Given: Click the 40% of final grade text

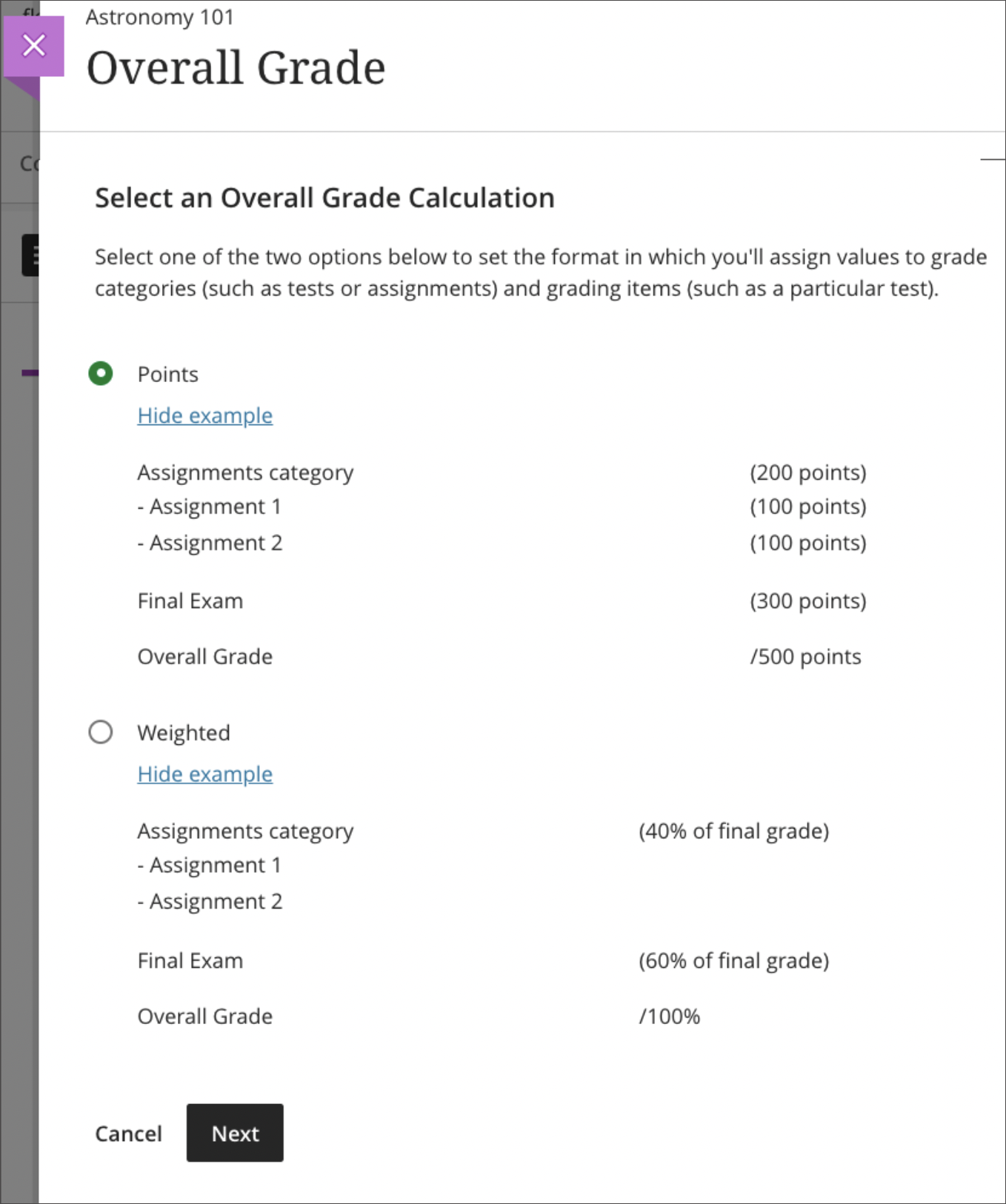Looking at the screenshot, I should tap(733, 831).
